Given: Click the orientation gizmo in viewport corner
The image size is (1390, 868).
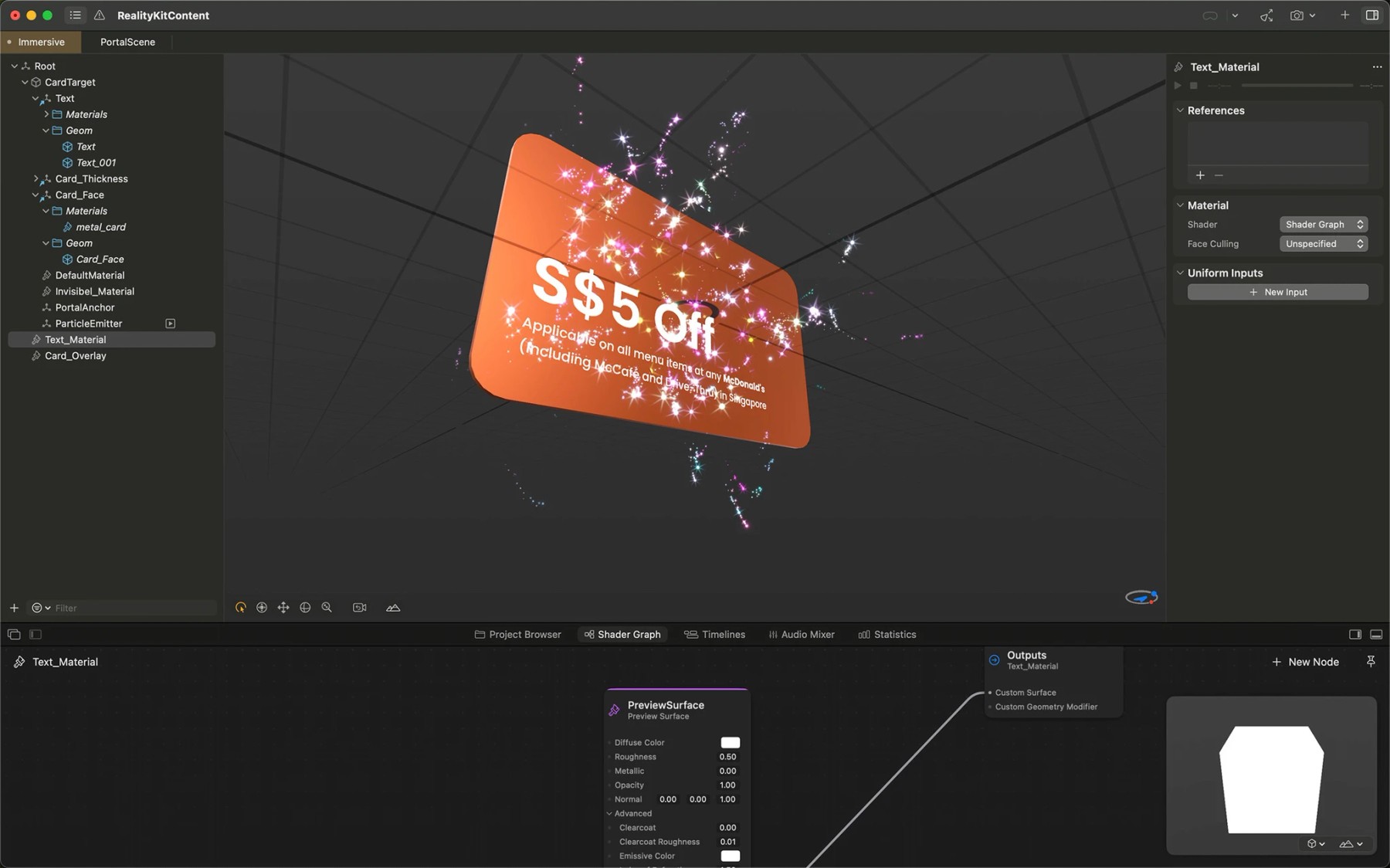Looking at the screenshot, I should (1141, 597).
